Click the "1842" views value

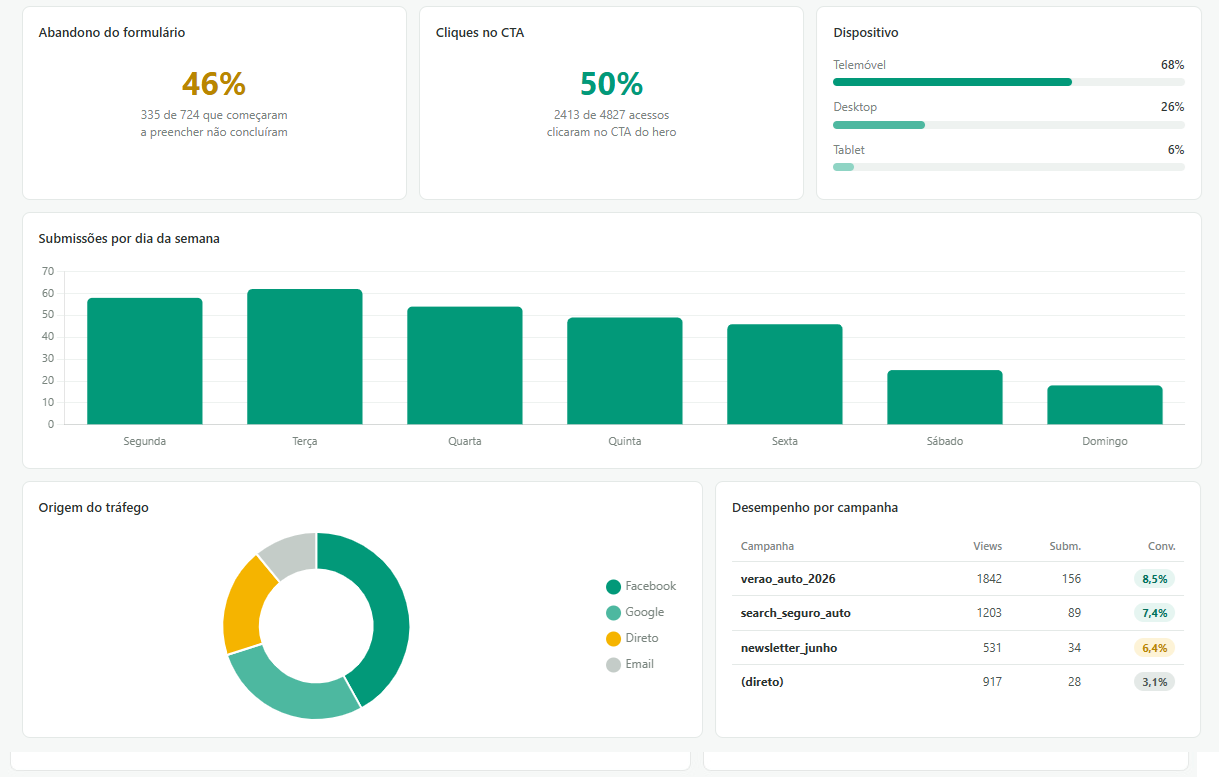point(989,579)
